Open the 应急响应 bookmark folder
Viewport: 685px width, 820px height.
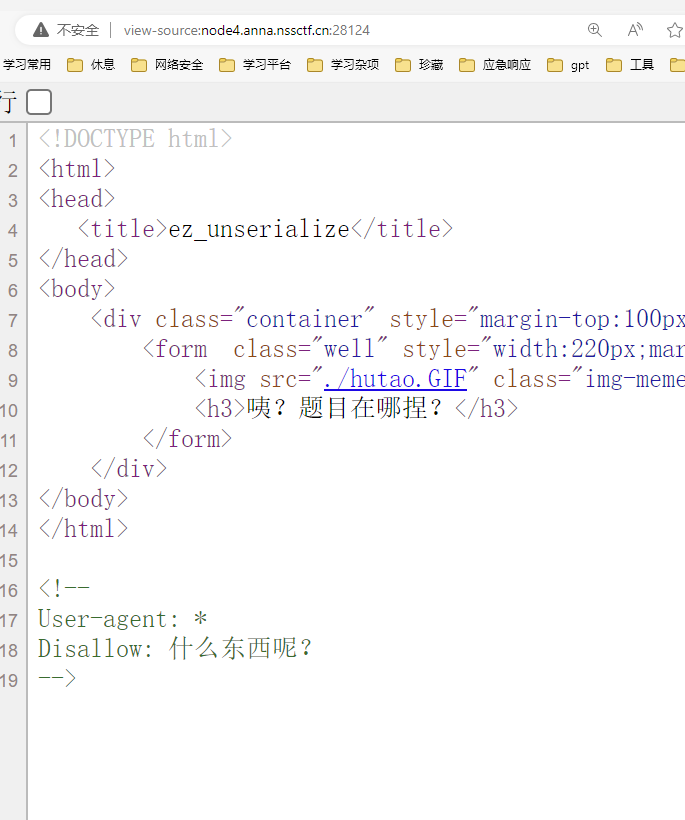(495, 64)
